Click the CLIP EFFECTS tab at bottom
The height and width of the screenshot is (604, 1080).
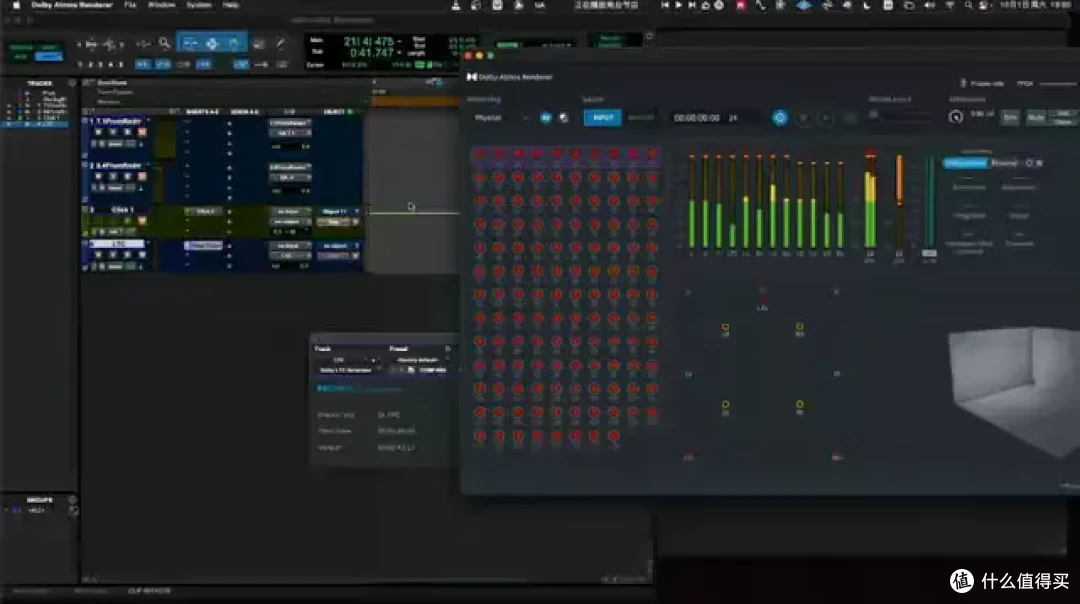[x=149, y=591]
